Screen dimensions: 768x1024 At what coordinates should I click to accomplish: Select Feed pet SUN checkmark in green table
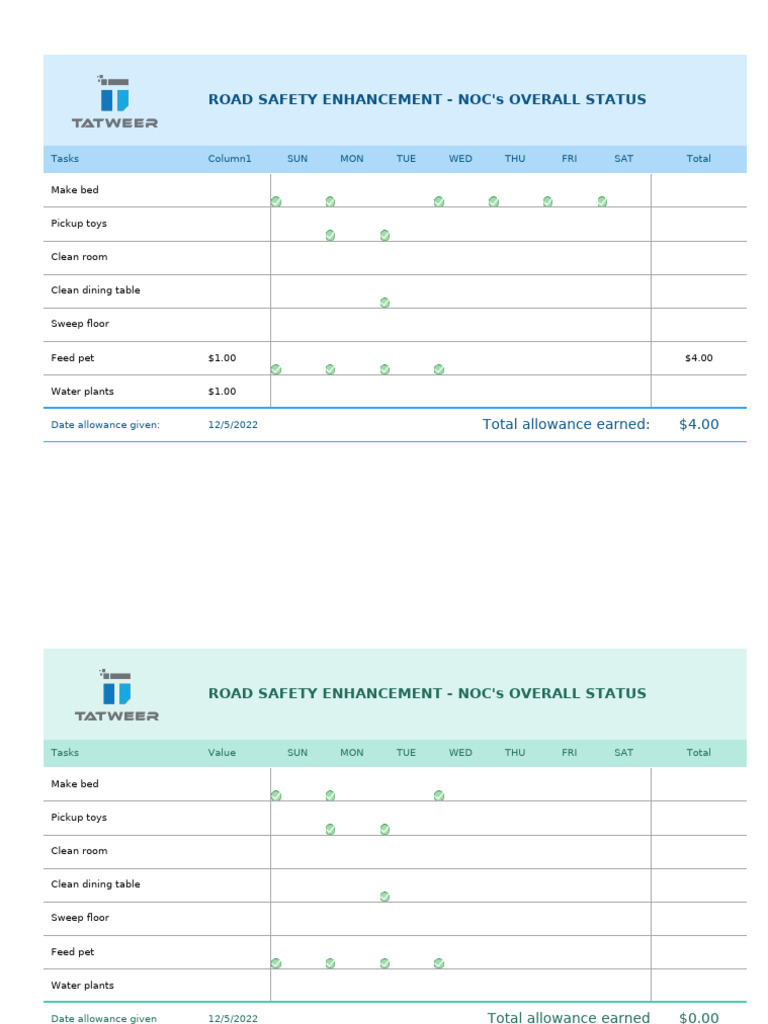click(x=276, y=963)
